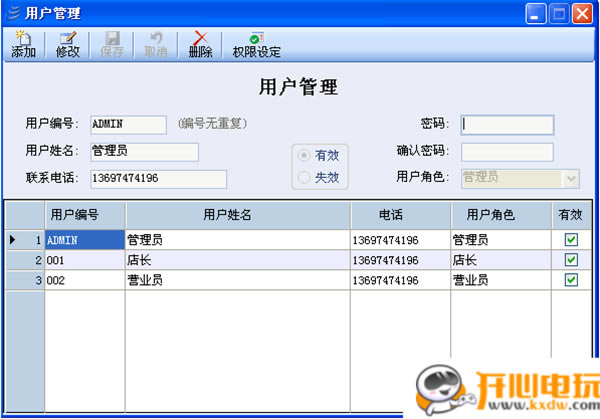Click the app logo icon in title bar

(14, 13)
